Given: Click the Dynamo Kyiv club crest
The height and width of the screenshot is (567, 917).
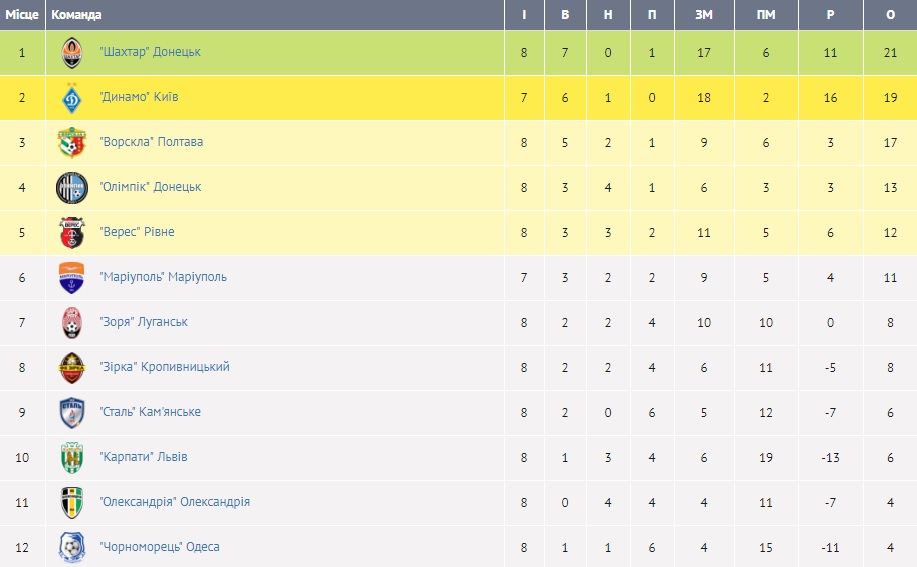Looking at the screenshot, I should pyautogui.click(x=71, y=97).
